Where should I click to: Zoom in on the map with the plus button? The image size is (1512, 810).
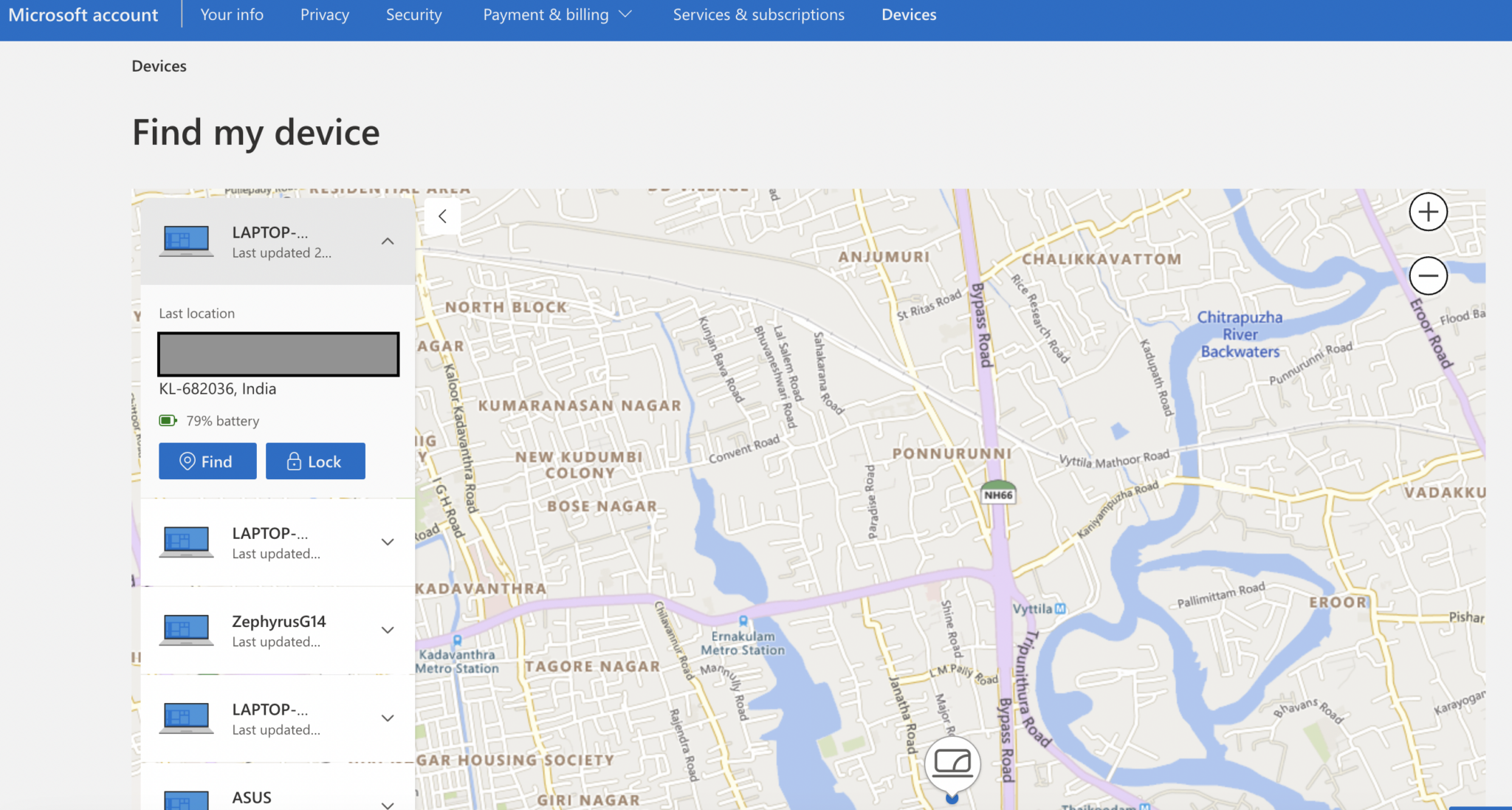coord(1428,212)
